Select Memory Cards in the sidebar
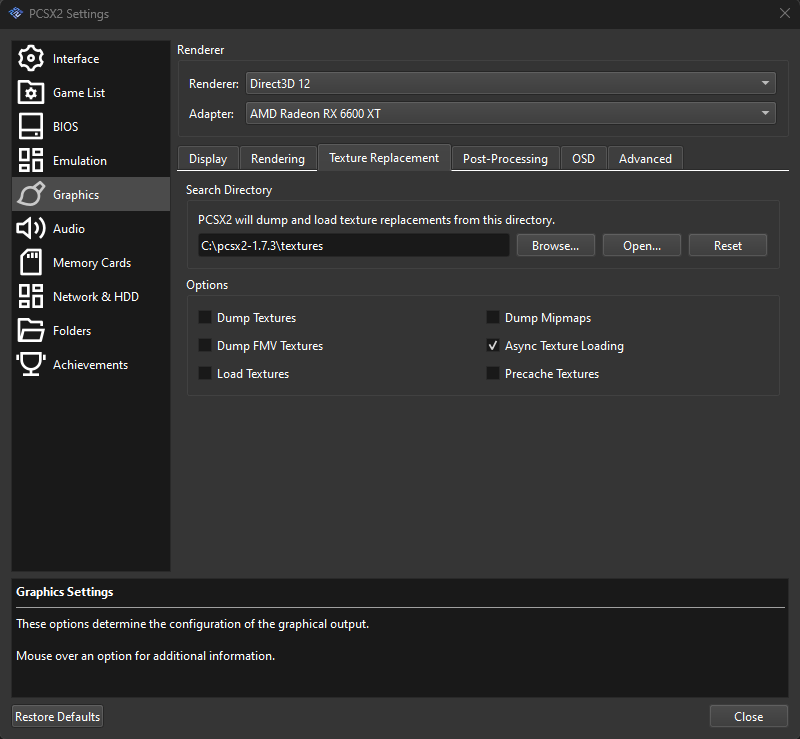Screen dimensions: 800x739 [92, 263]
